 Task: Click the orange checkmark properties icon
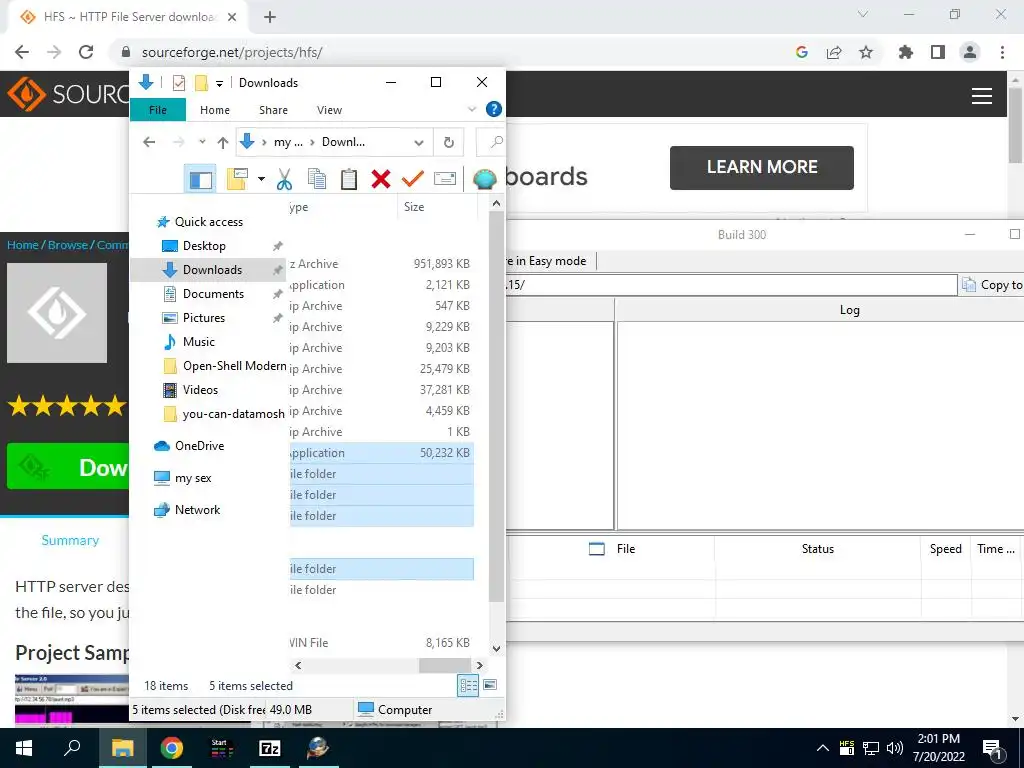click(413, 178)
